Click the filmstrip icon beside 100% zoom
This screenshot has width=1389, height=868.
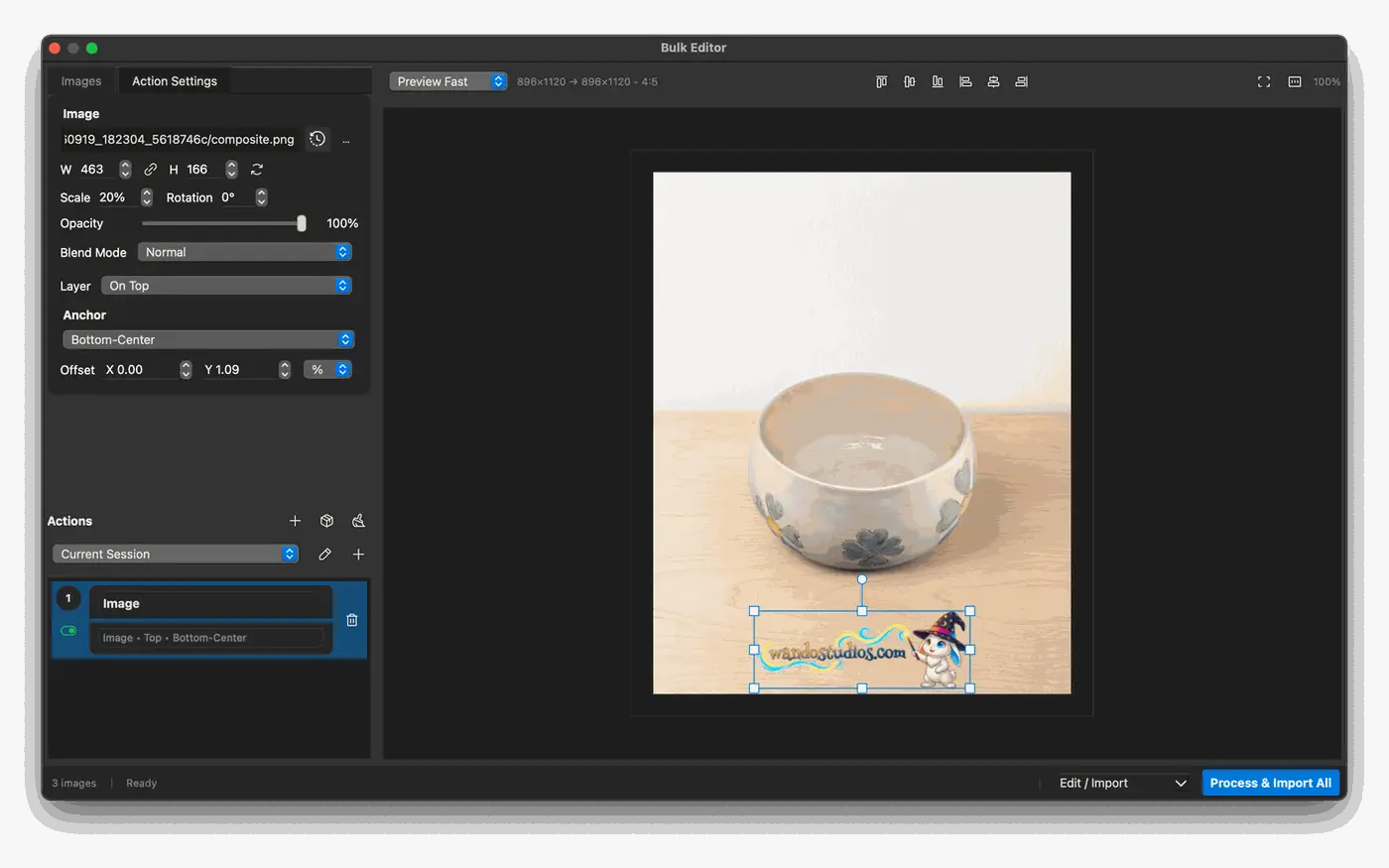[1295, 81]
